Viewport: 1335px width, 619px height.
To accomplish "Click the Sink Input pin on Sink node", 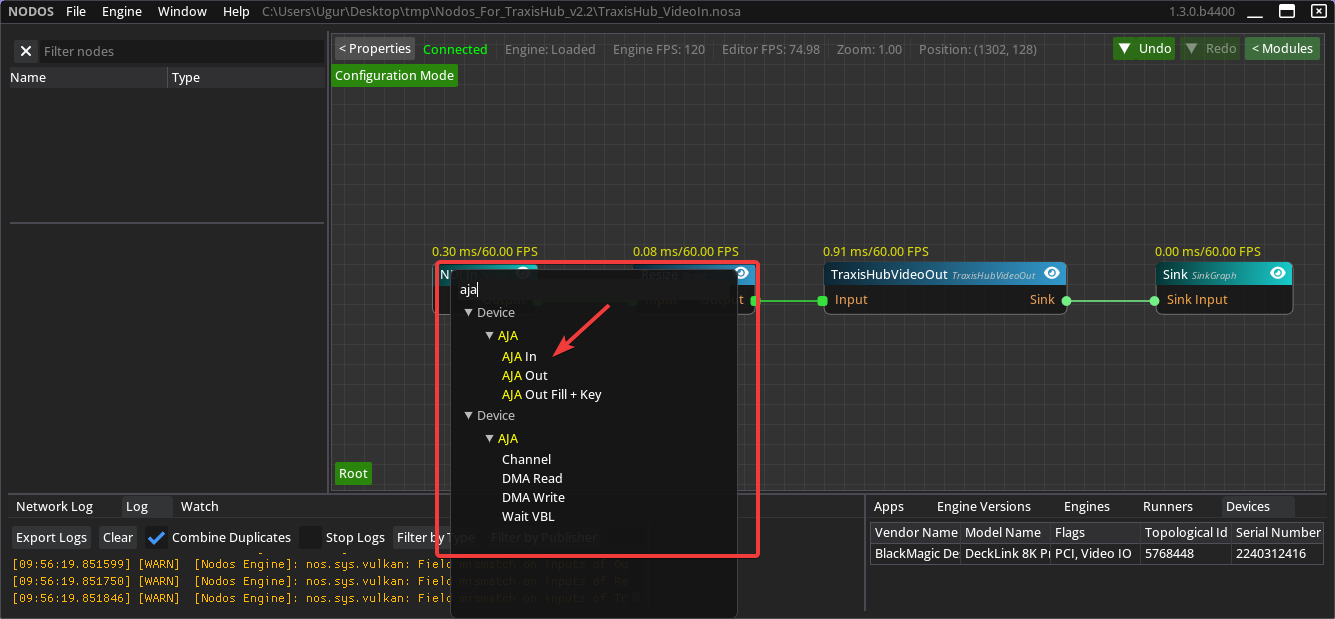I will click(1155, 300).
